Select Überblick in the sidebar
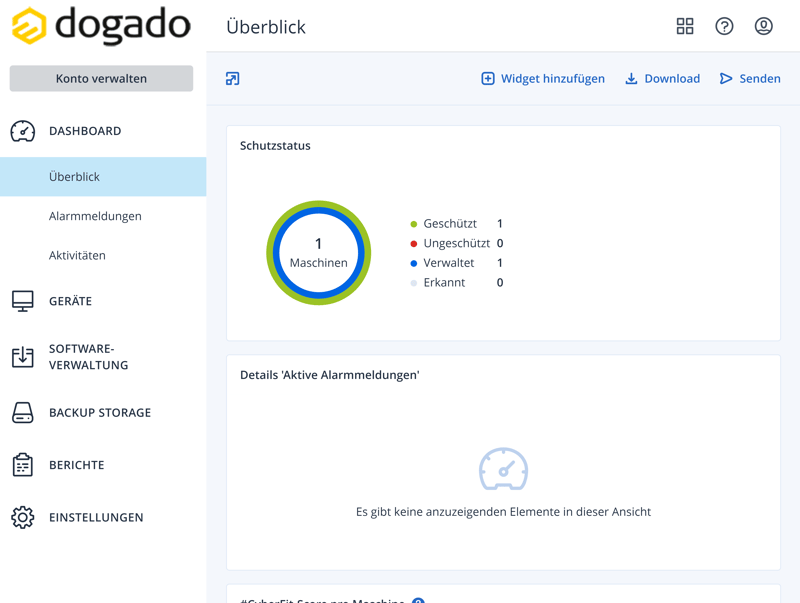Viewport: 800px width, 603px height. click(75, 177)
